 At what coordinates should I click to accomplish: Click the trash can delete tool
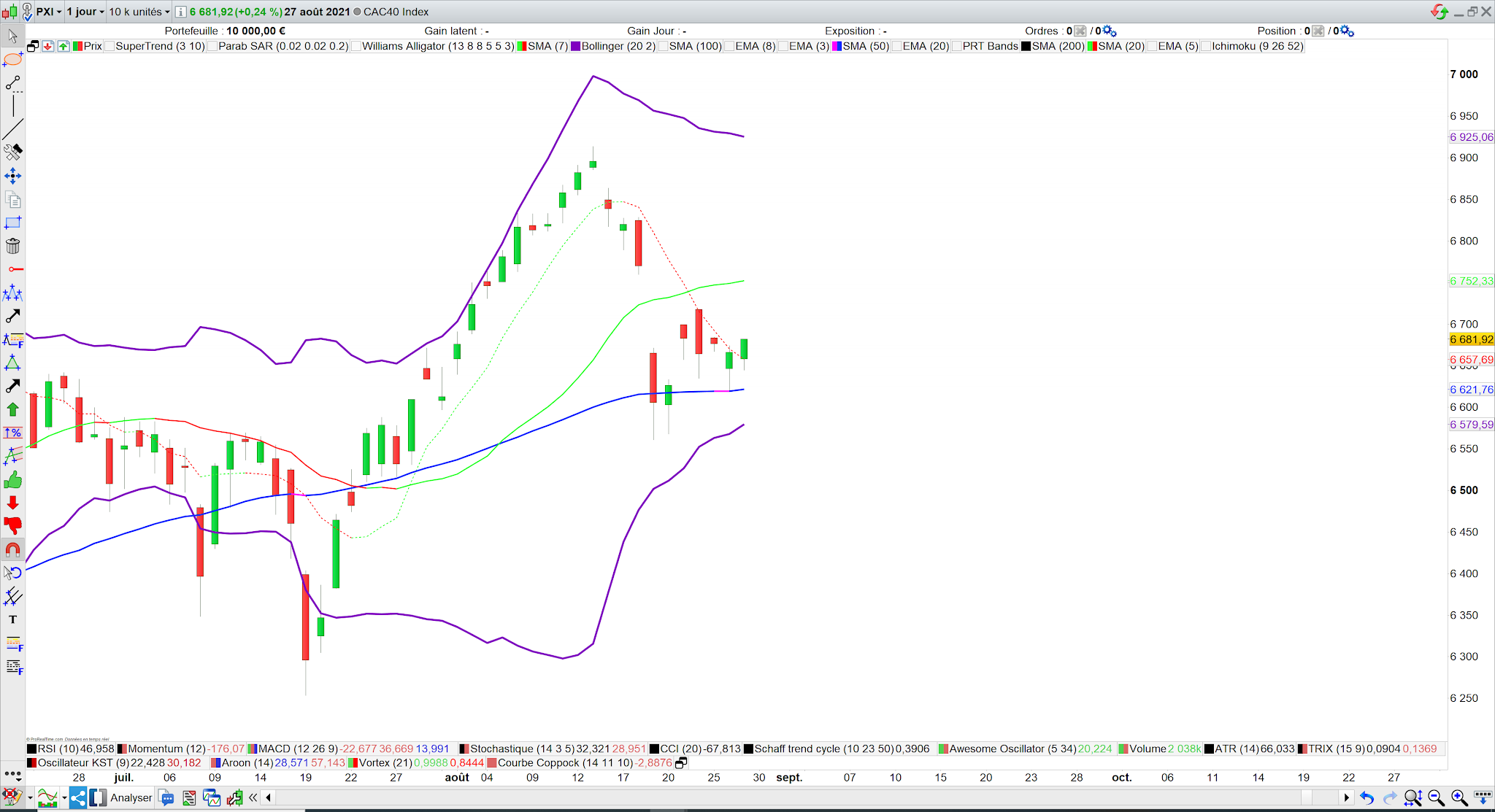(x=12, y=246)
